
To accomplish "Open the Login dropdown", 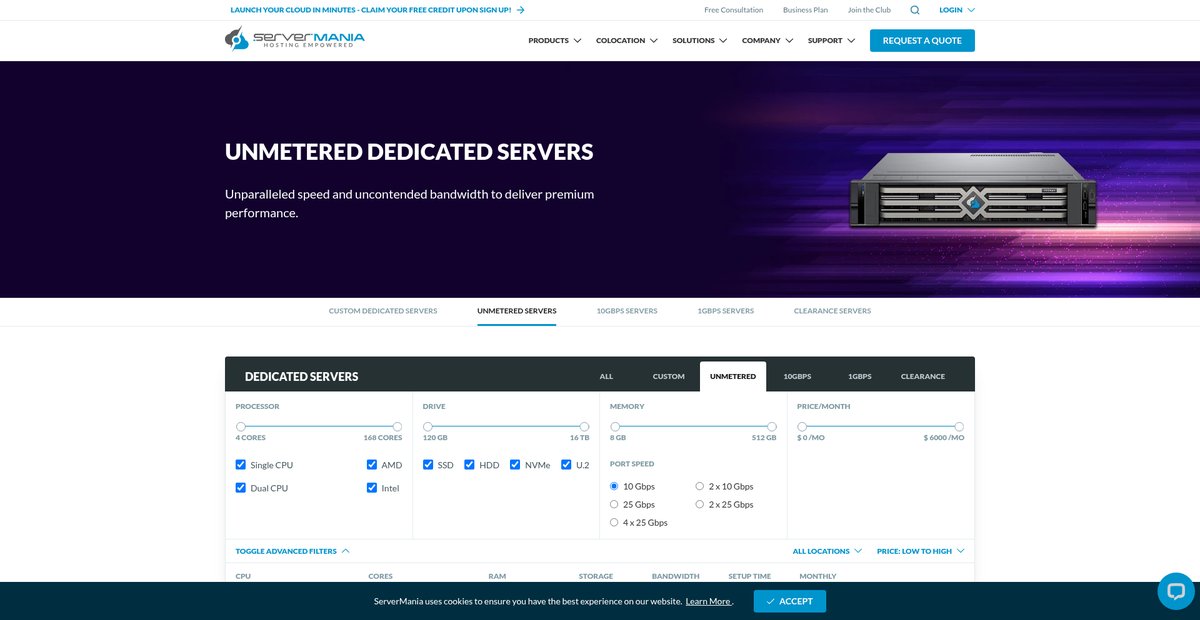I will [957, 10].
